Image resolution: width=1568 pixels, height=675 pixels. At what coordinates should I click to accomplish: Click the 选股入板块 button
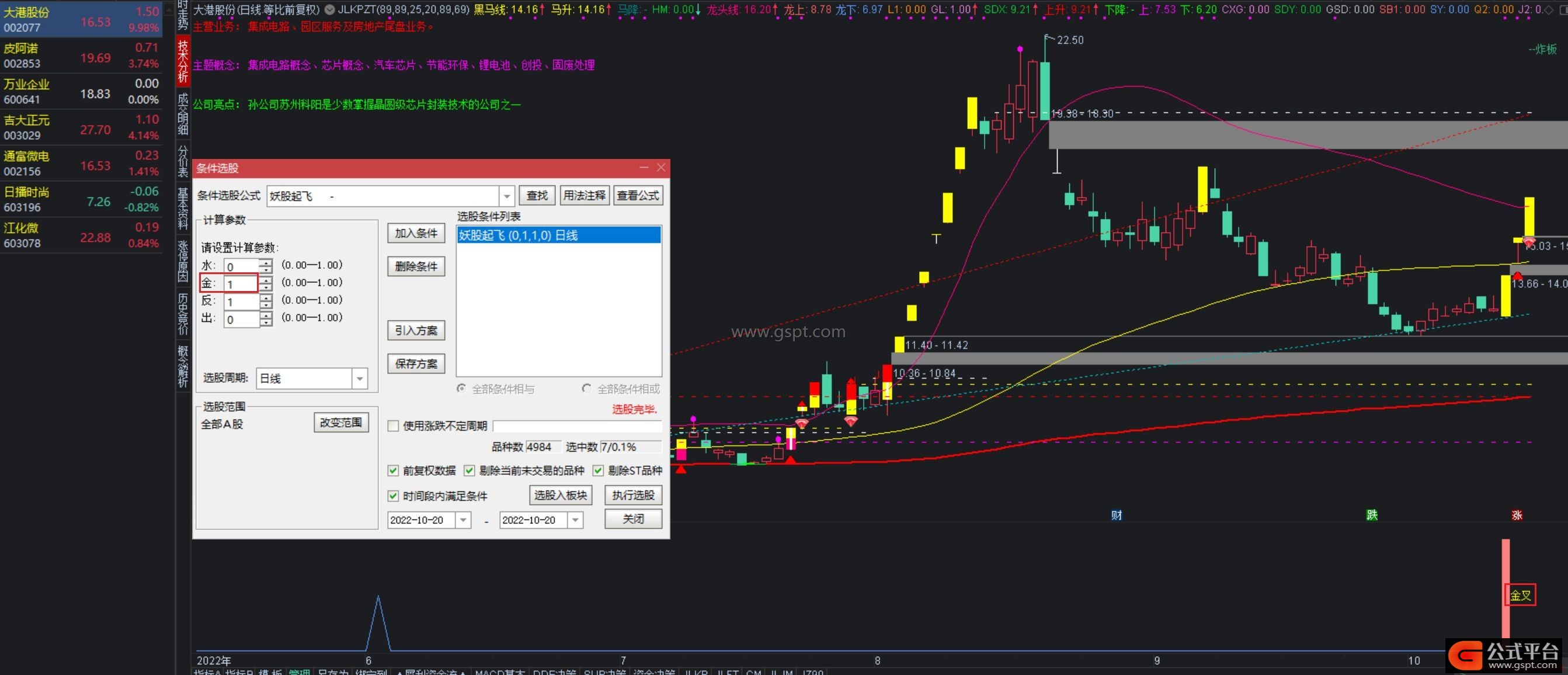pos(561,495)
